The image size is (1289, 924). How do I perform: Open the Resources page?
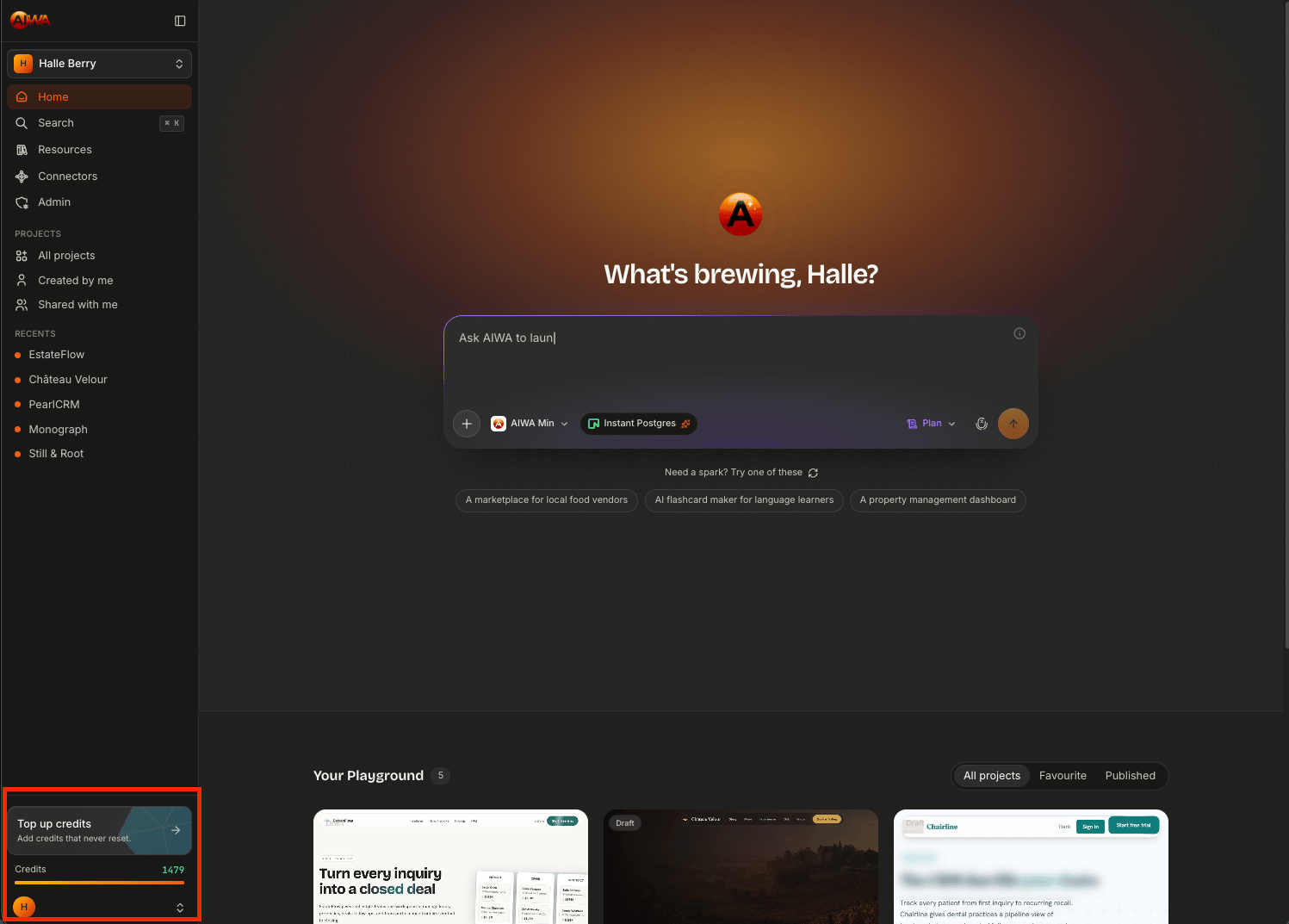pos(99,150)
